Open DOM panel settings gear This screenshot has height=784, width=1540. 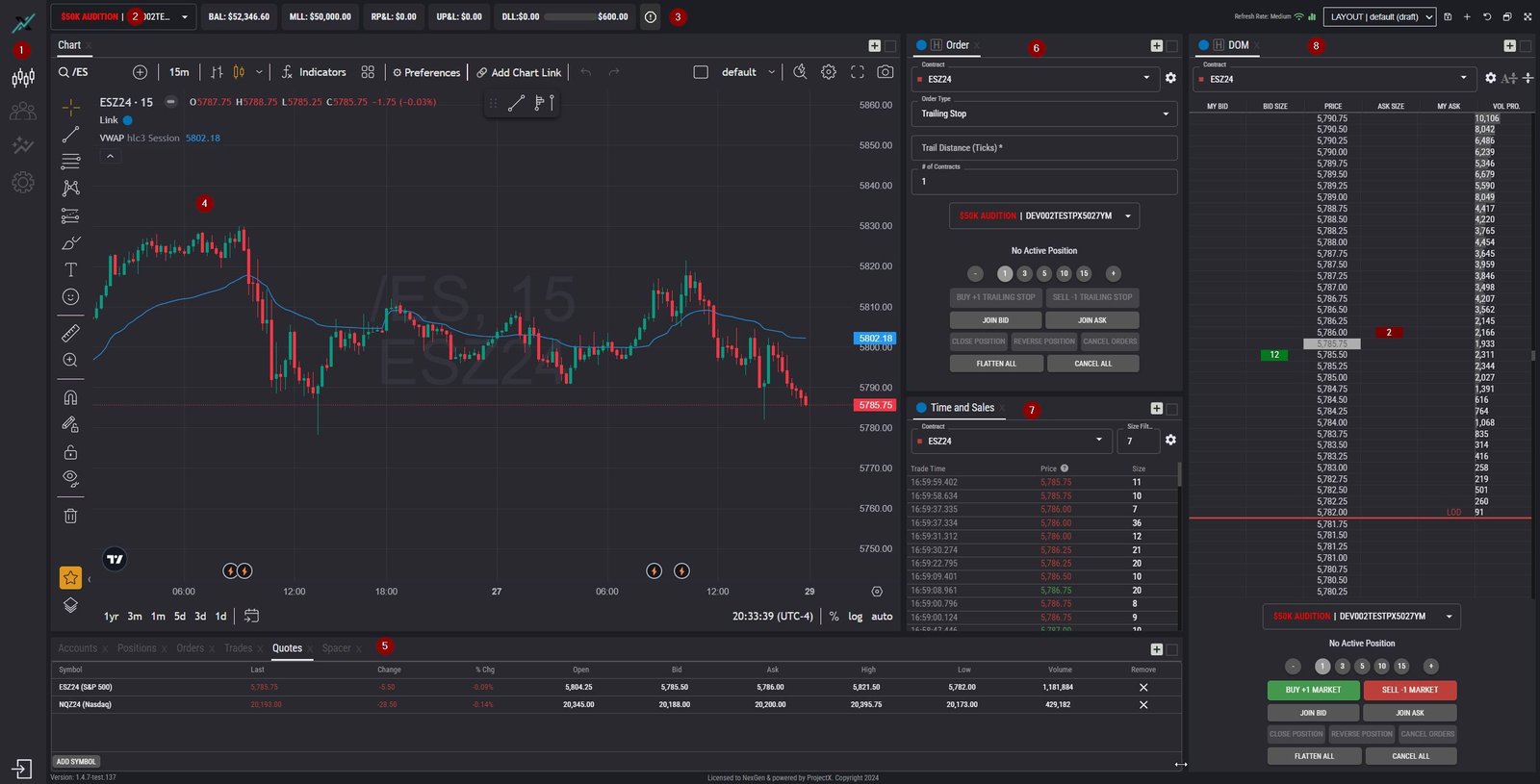point(1490,78)
